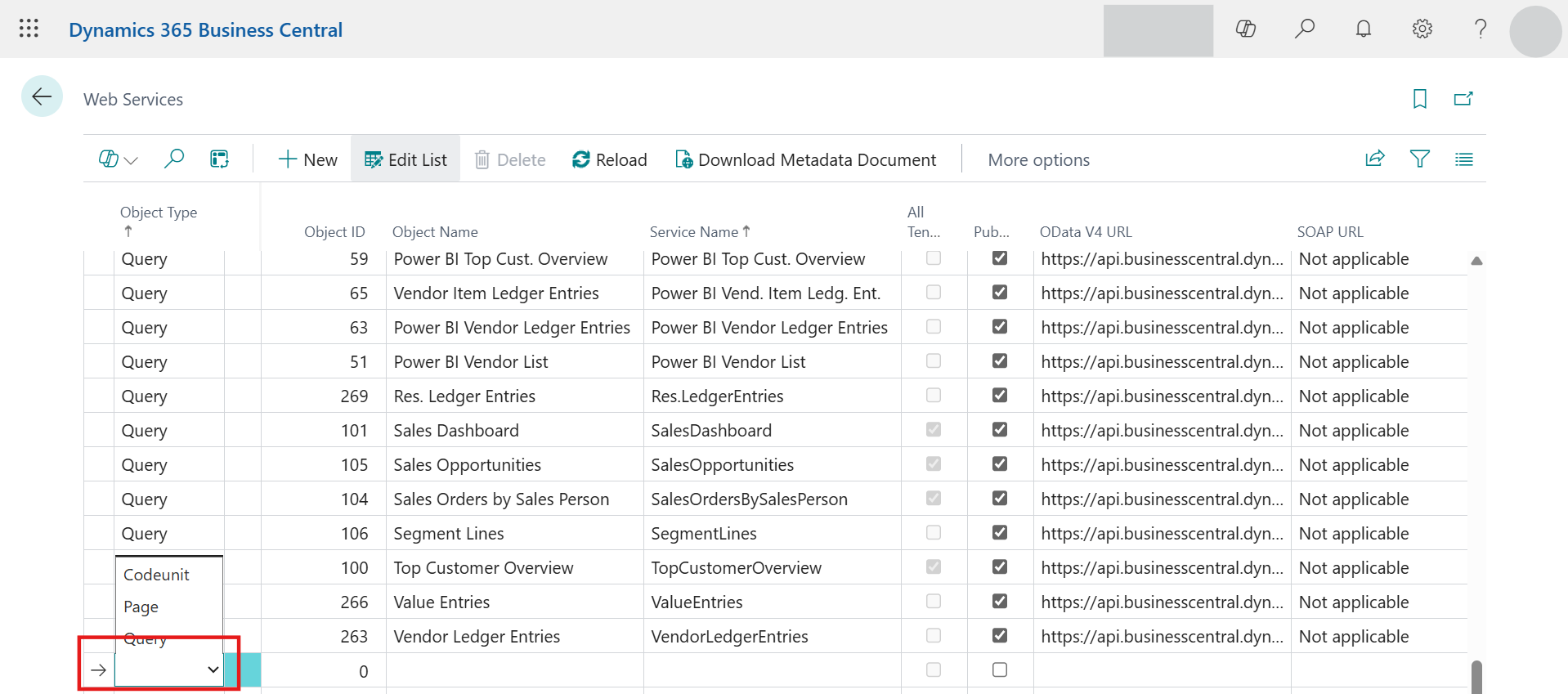Image resolution: width=1568 pixels, height=694 pixels.
Task: Select Page in the Object Type list
Action: click(141, 607)
